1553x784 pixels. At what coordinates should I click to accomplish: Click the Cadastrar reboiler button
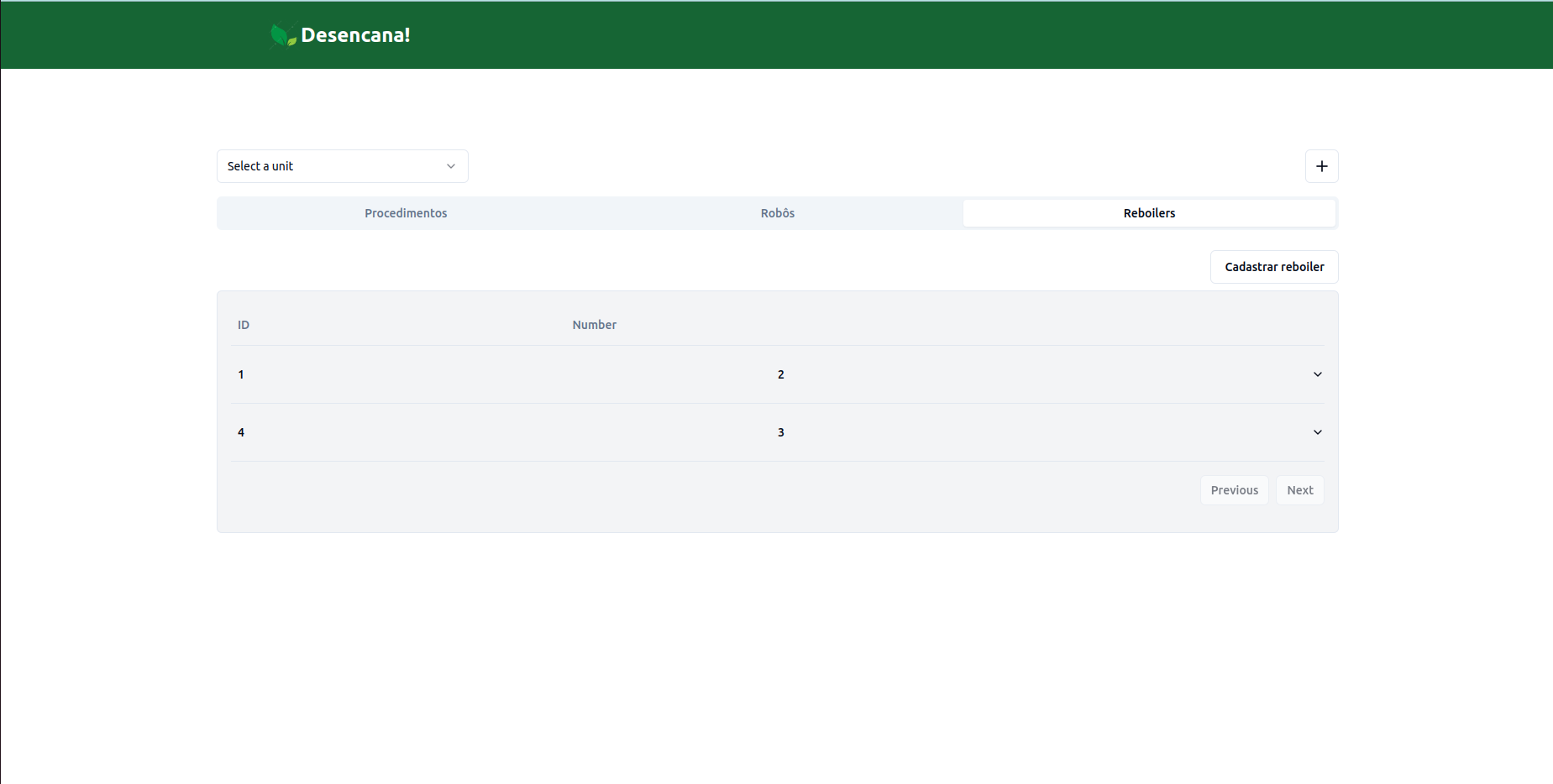click(1274, 267)
